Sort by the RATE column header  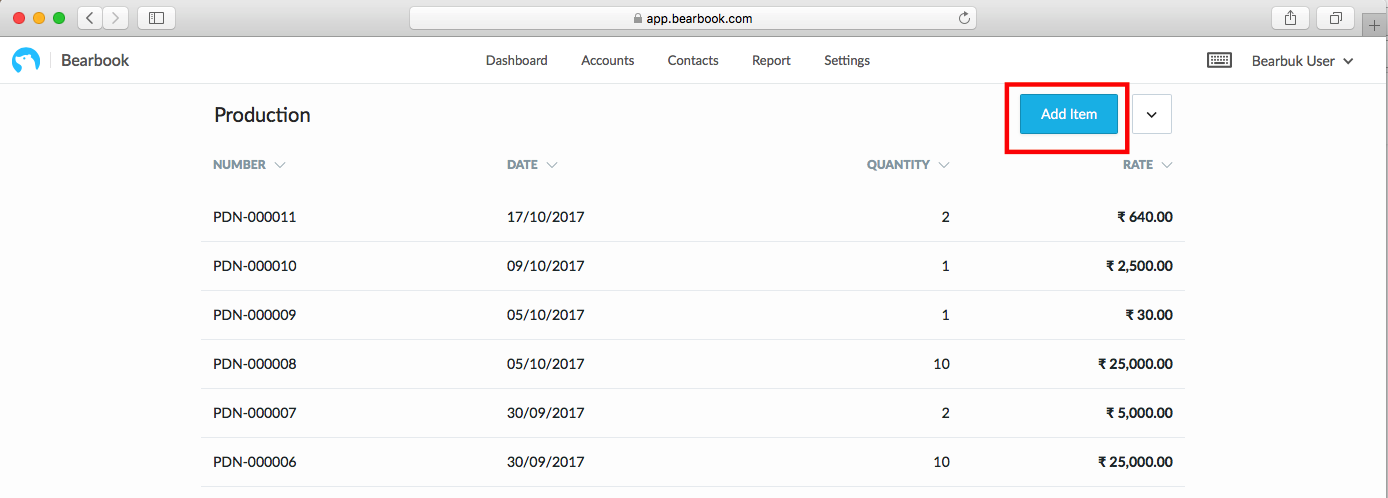(x=1148, y=165)
